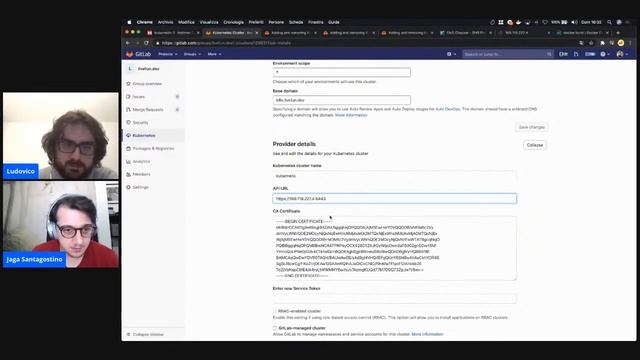This screenshot has width=640, height=360.
Task: Open Chrome's Modifica menu
Action: (186, 22)
